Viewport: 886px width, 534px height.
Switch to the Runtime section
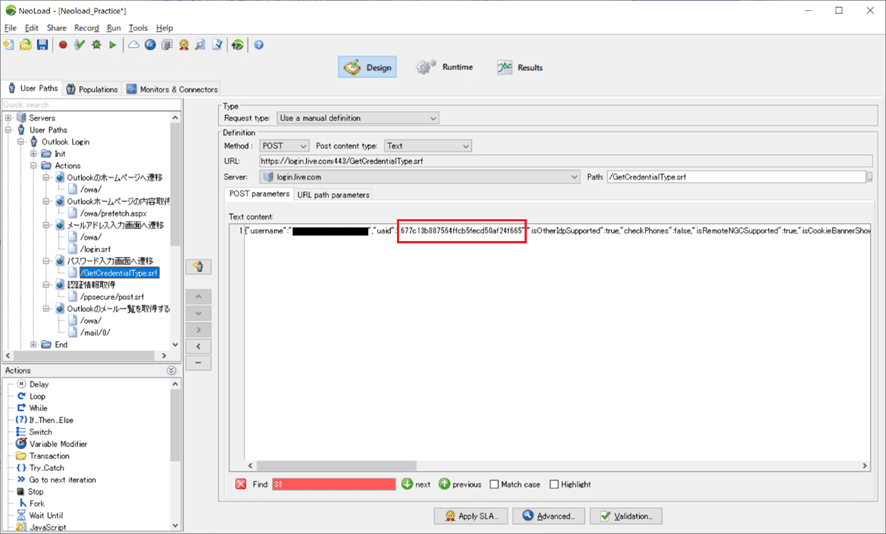point(445,67)
